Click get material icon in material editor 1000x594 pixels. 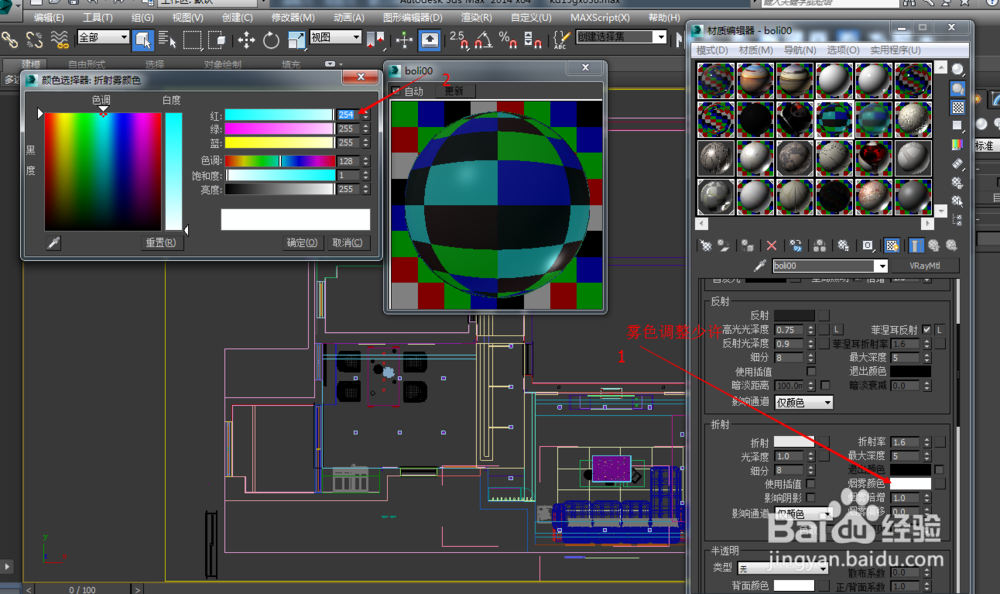(705, 246)
